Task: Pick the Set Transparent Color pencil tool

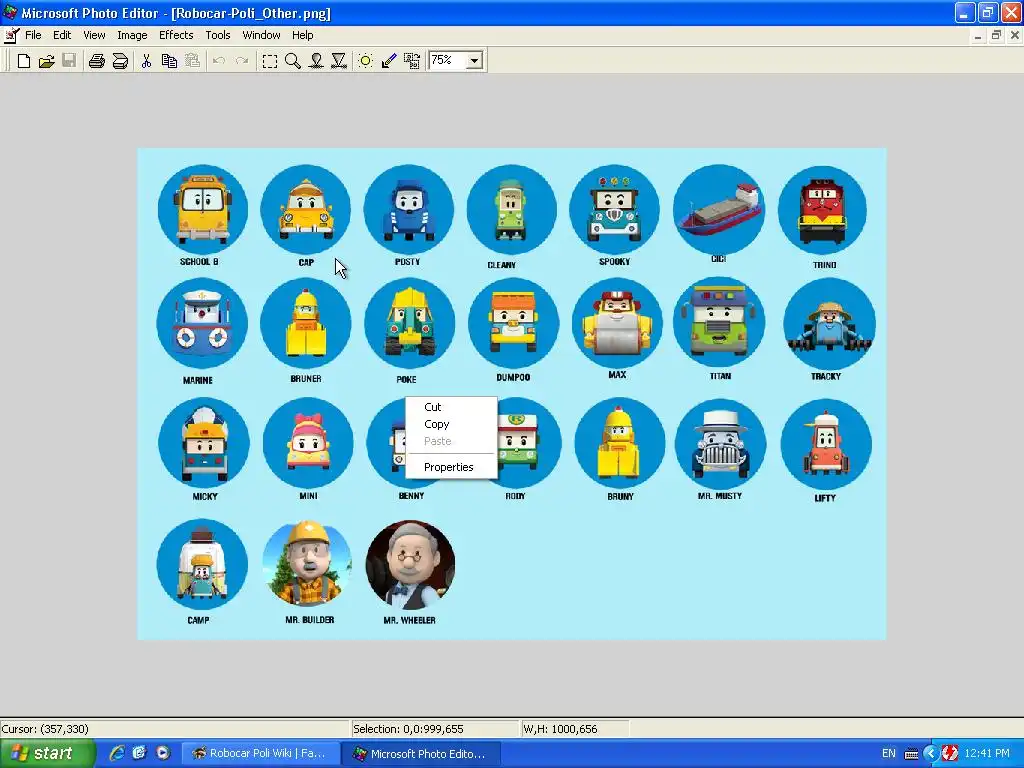Action: pos(389,61)
